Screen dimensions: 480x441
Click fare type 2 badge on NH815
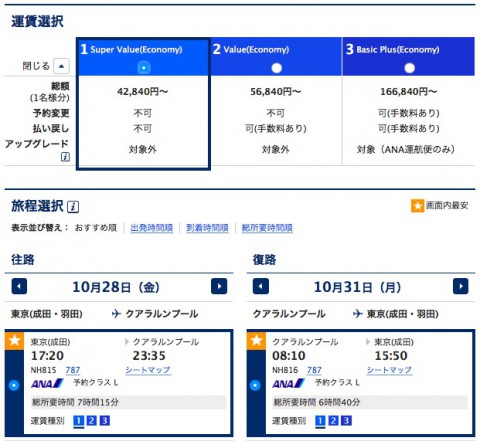pyautogui.click(x=91, y=421)
